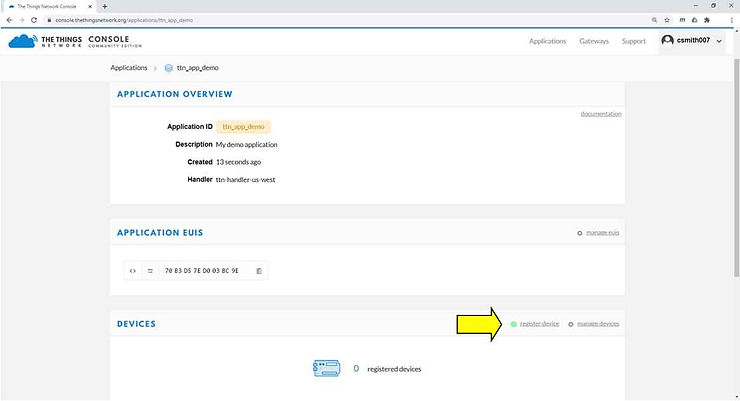The height and width of the screenshot is (401, 740).
Task: Reload the page with browser refresh button
Action: tap(35, 20)
